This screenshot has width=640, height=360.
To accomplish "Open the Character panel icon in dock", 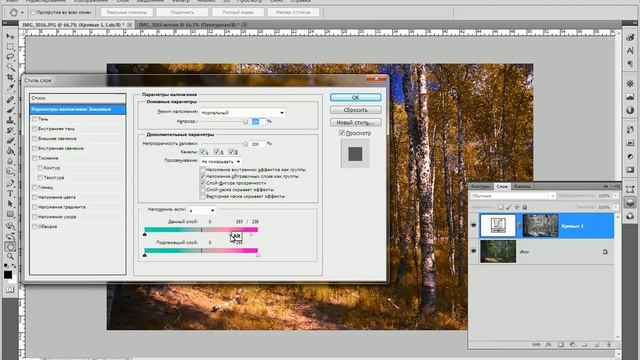I will [630, 51].
